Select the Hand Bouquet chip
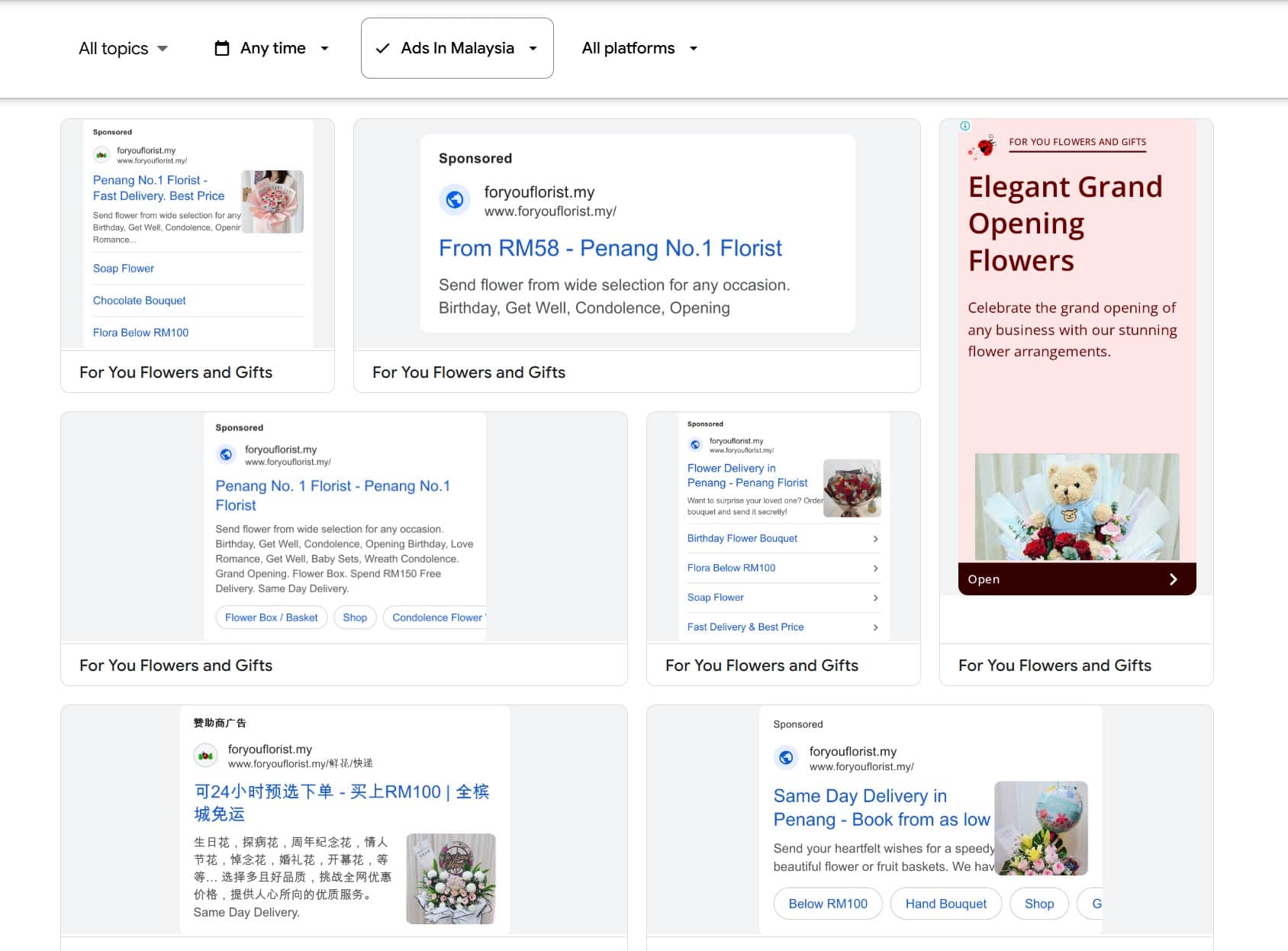The image size is (1288, 951). point(945,904)
